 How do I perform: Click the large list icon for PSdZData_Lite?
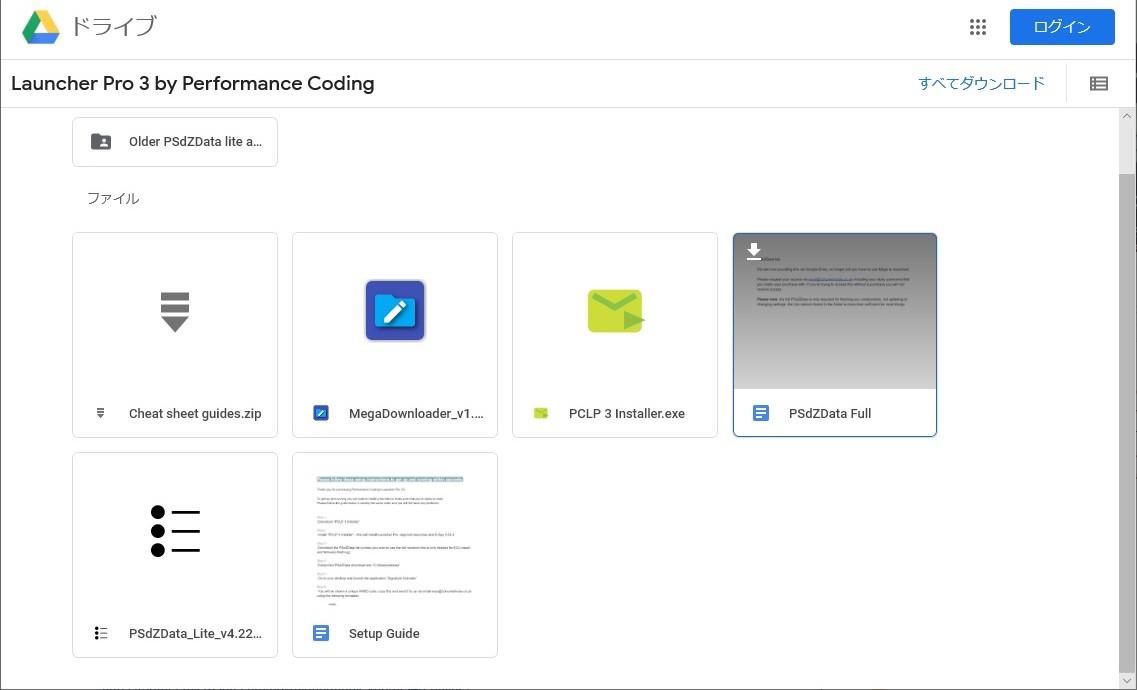pos(175,531)
